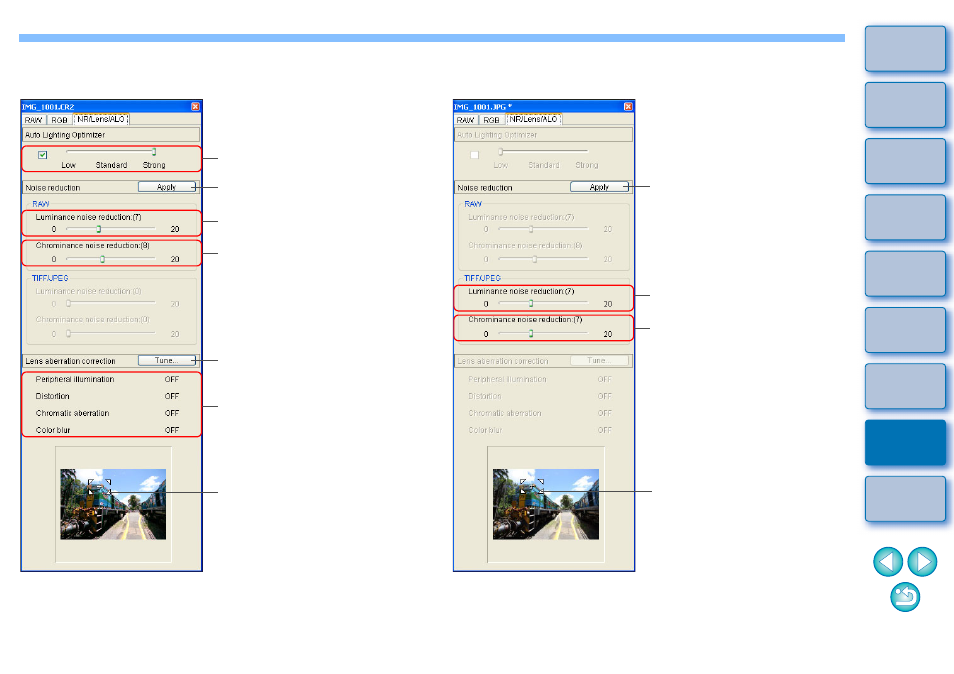This screenshot has height=674, width=954.
Task: Click TIFF/JPEG Luminance noise reduction slider in CR2 palette
Action: click(111, 303)
